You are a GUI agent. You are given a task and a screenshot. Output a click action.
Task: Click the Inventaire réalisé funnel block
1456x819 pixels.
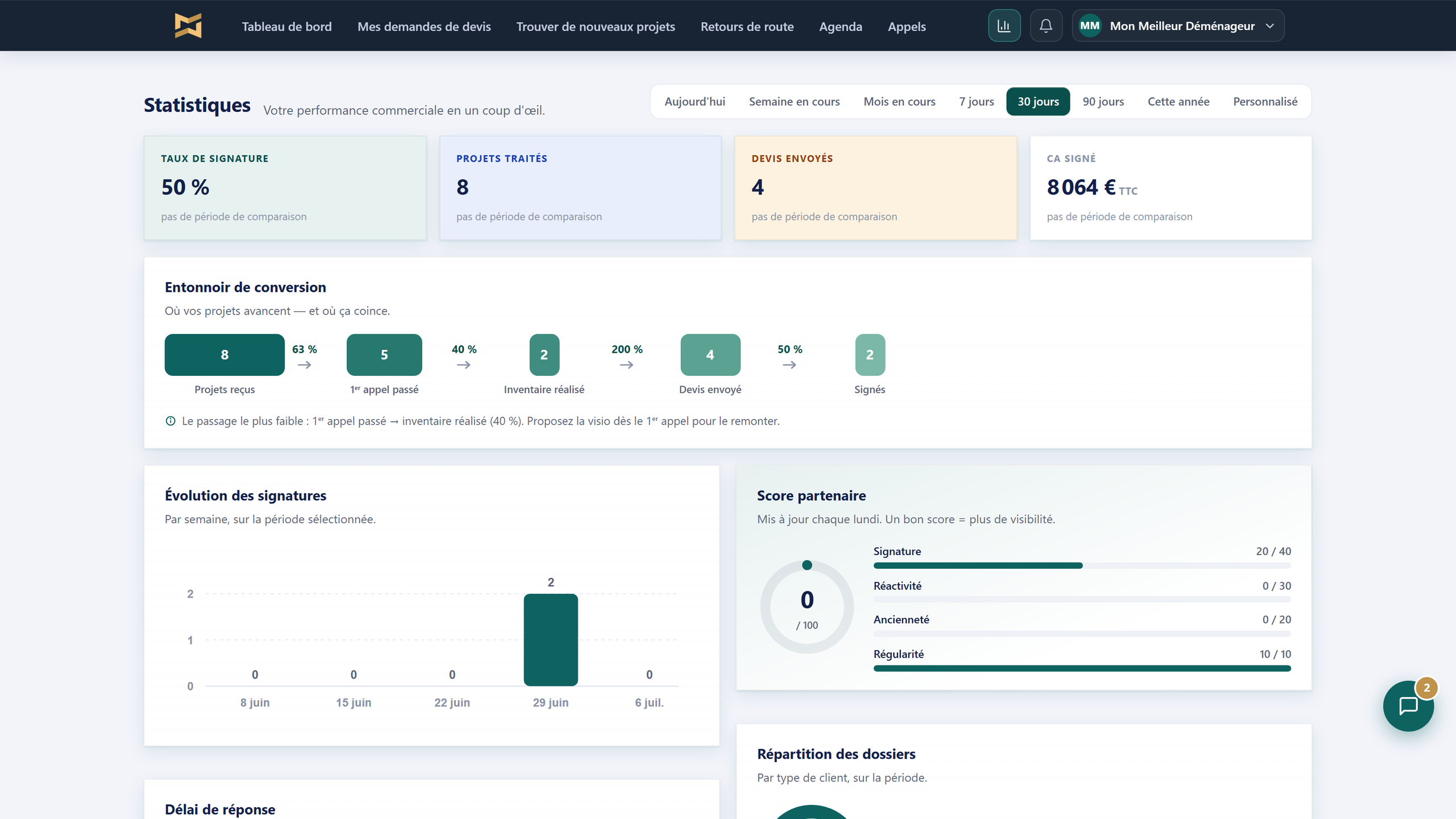[544, 354]
